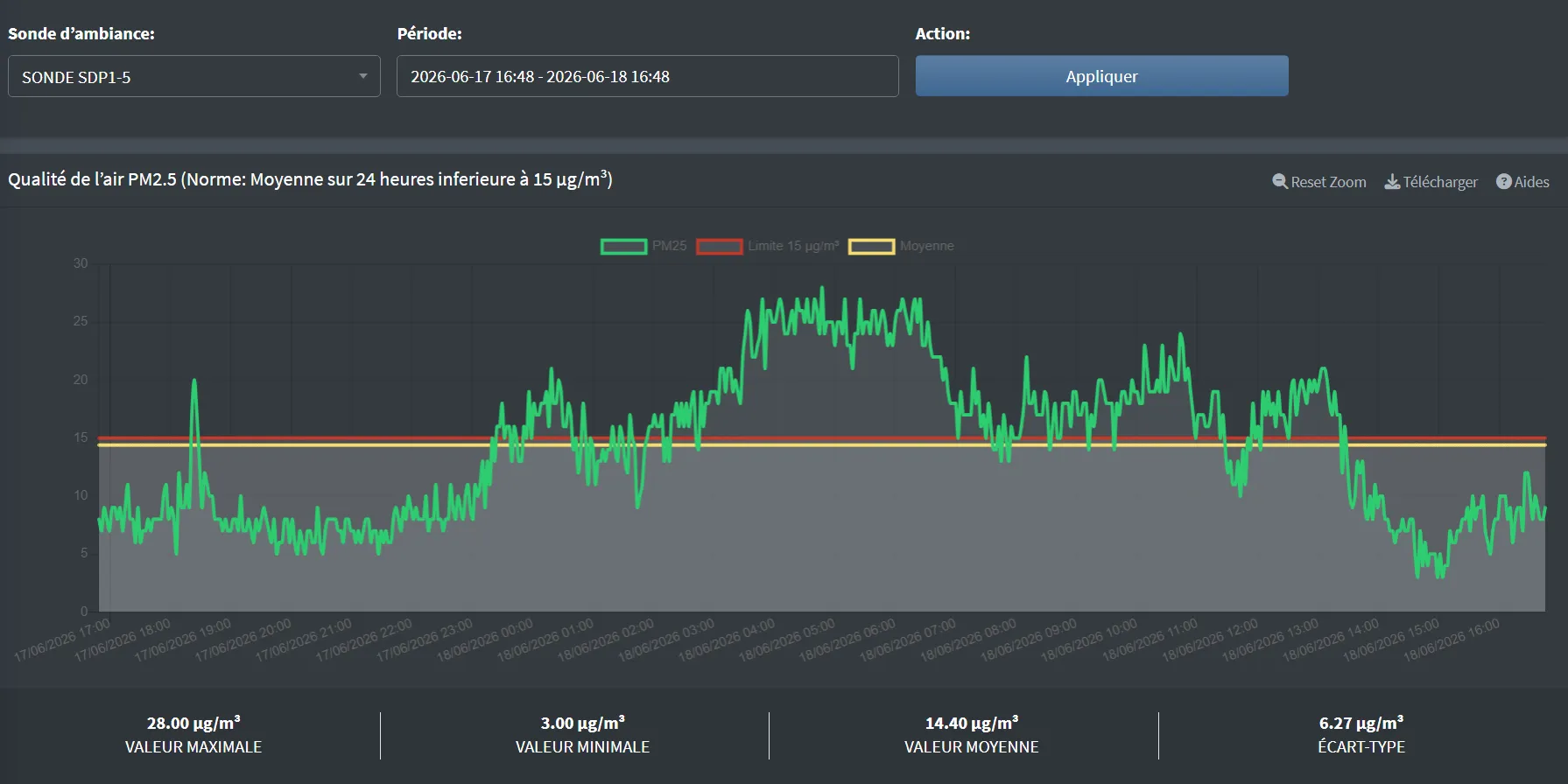Click the Aides question mark icon
This screenshot has width=1568, height=784.
click(1504, 181)
